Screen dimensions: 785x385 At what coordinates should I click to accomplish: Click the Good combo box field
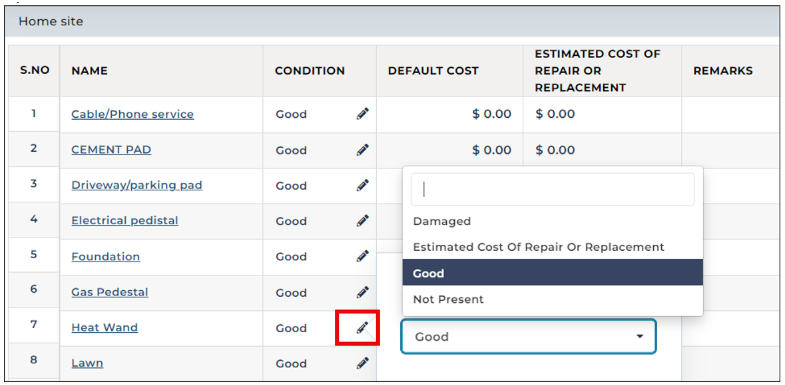pyautogui.click(x=528, y=336)
